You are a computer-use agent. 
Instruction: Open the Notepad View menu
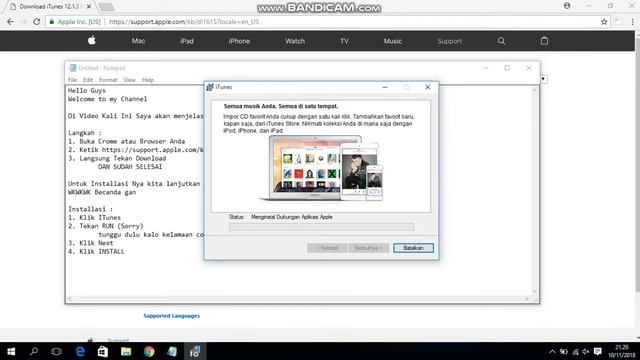click(129, 80)
